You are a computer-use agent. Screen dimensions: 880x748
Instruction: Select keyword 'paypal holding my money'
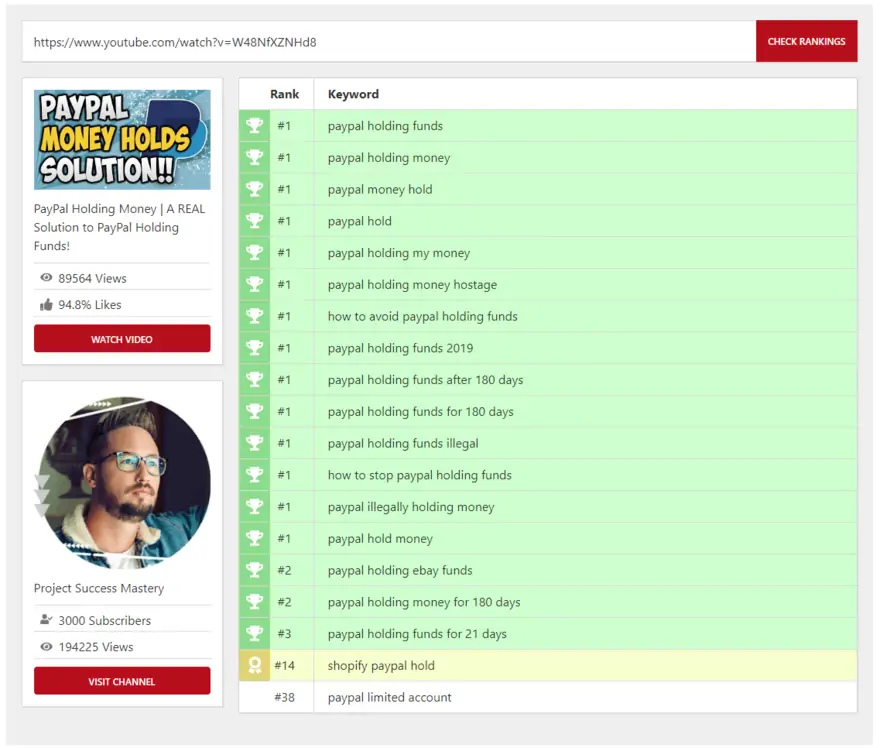[399, 253]
